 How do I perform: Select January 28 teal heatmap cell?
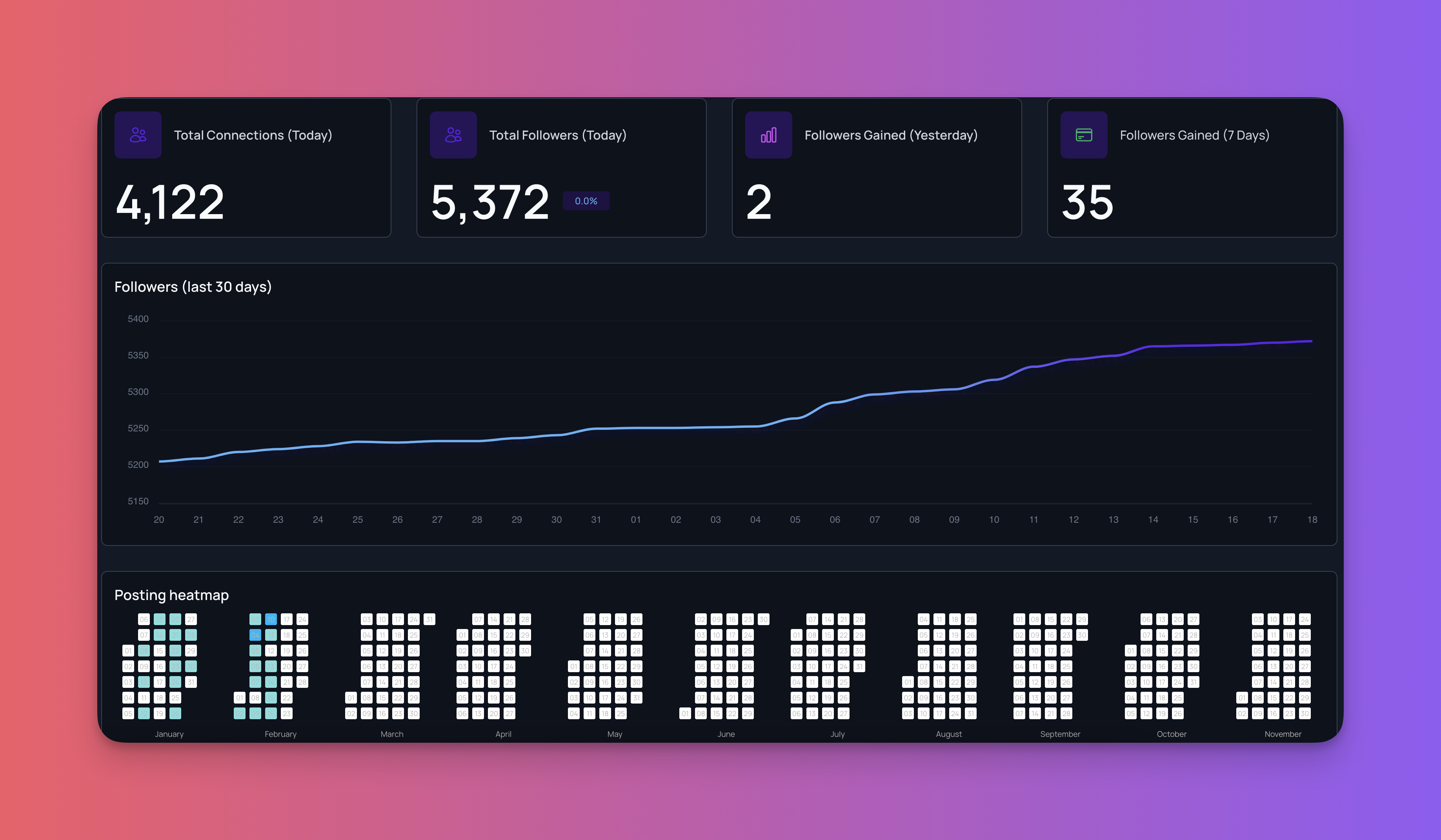pyautogui.click(x=191, y=635)
